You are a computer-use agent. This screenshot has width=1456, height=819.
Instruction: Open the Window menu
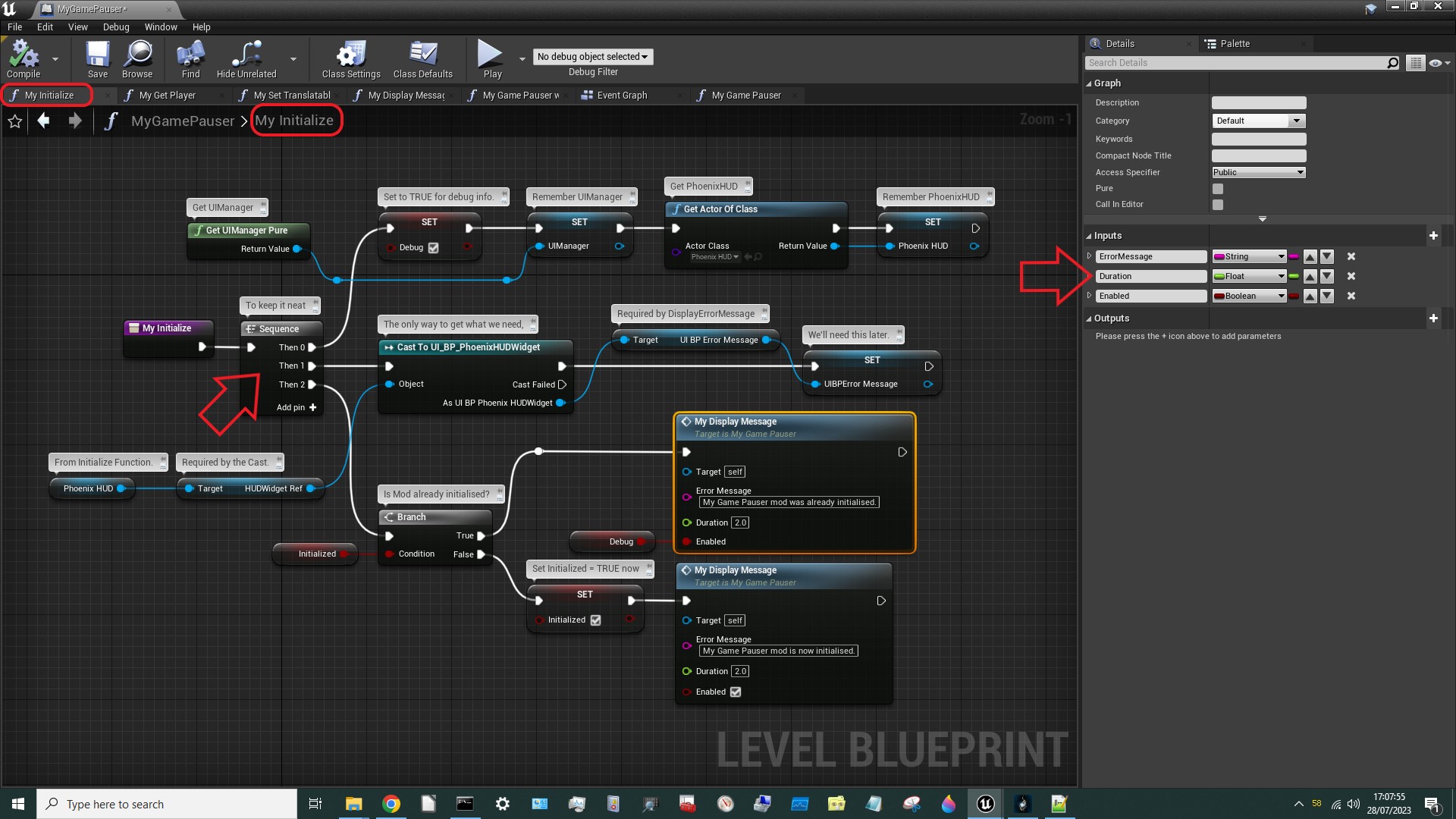click(161, 27)
